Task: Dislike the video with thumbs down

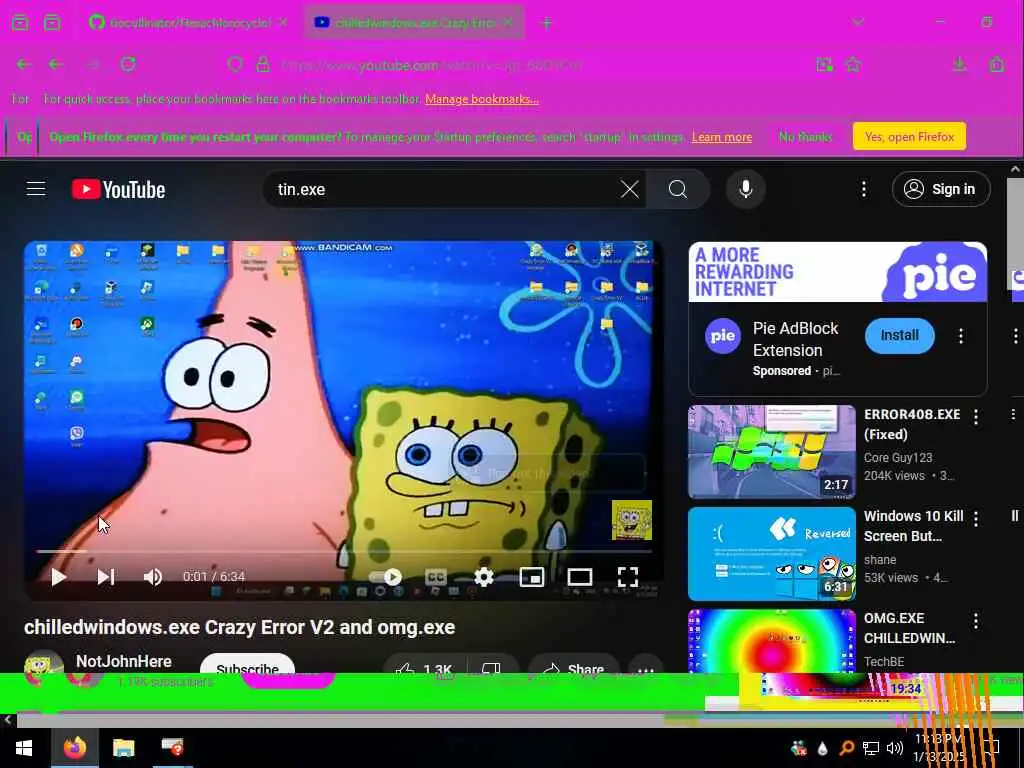Action: [x=491, y=666]
